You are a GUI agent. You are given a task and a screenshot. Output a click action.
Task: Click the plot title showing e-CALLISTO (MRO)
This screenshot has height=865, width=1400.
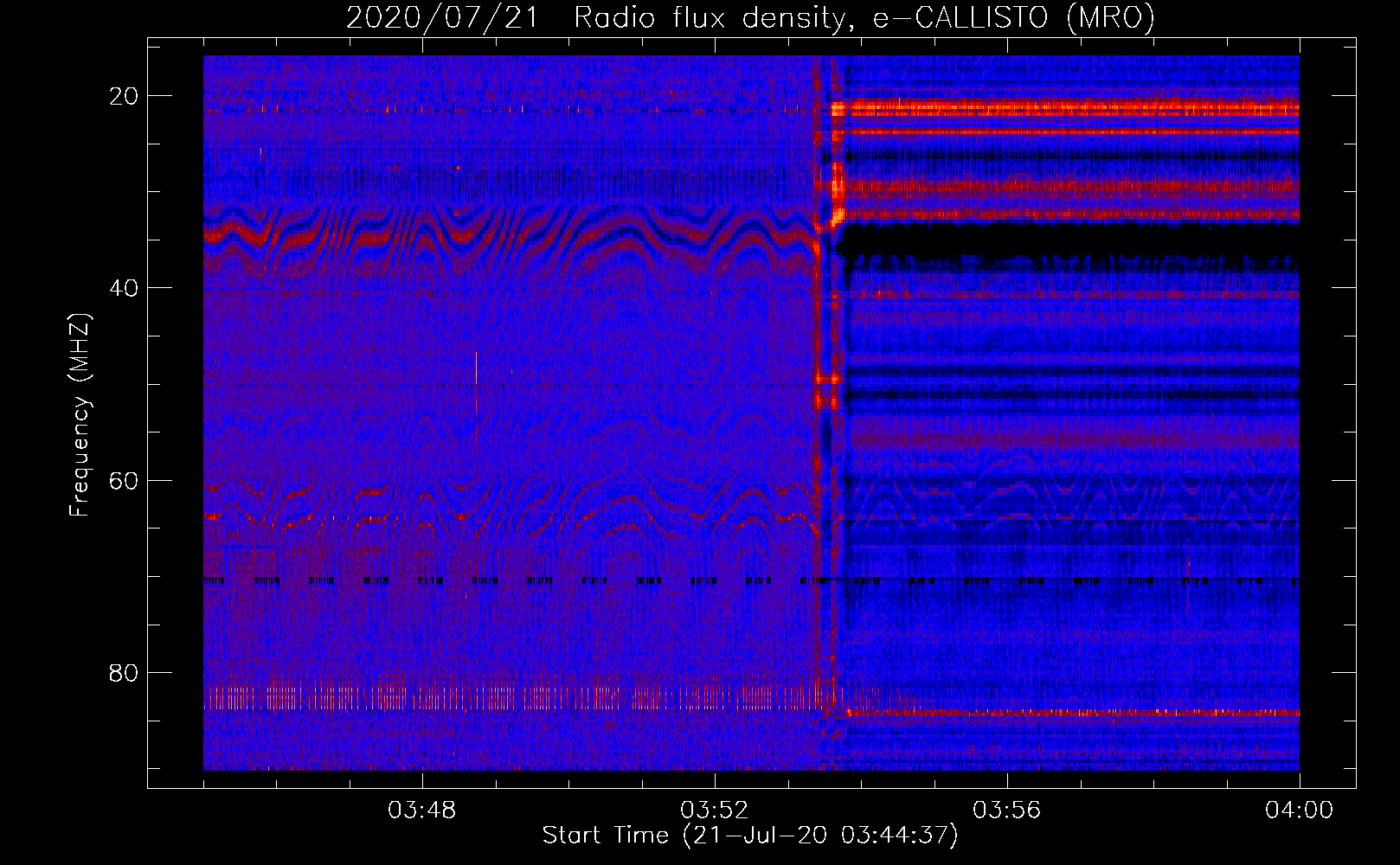pyautogui.click(x=750, y=18)
